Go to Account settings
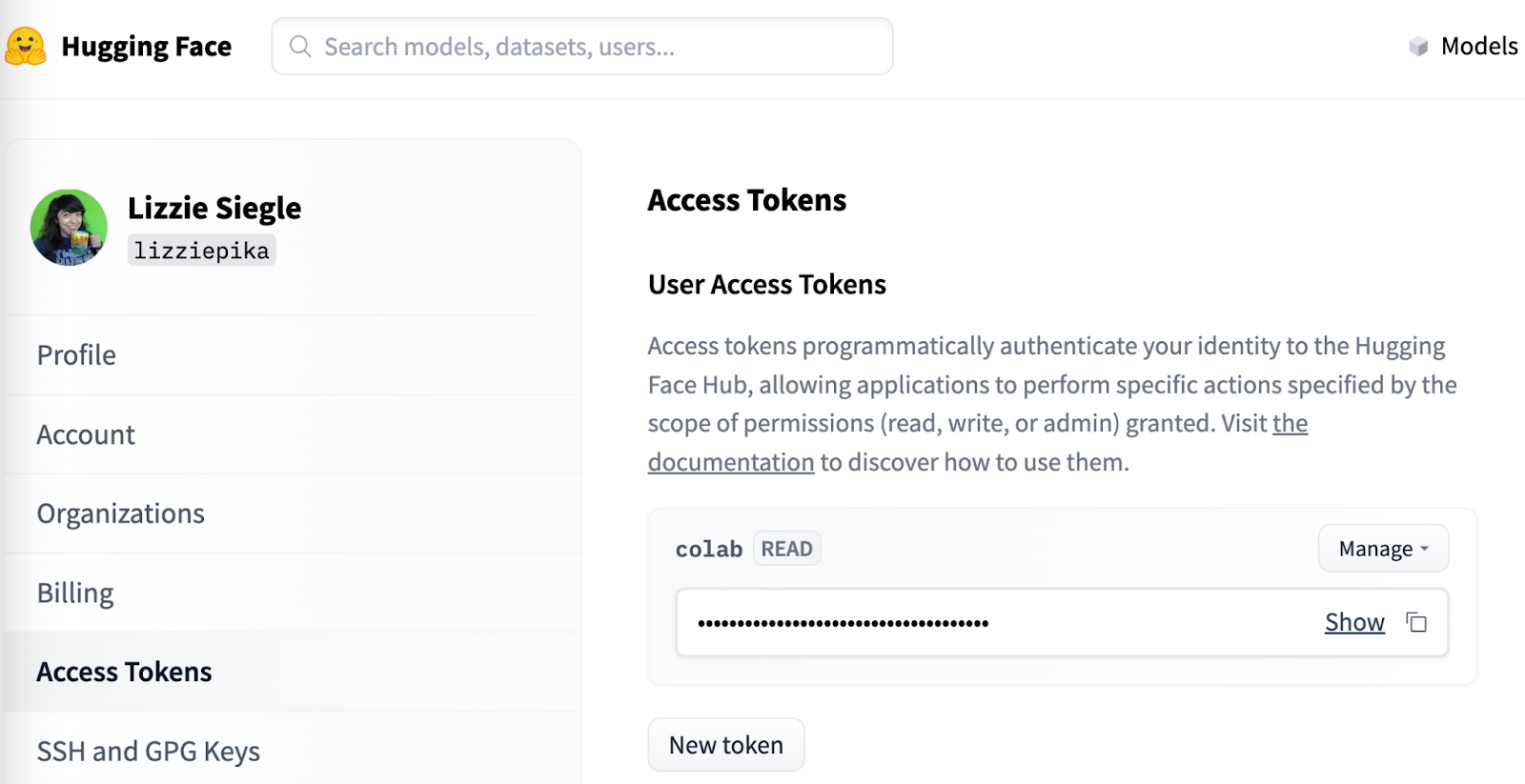Viewport: 1525px width, 784px height. (x=293, y=434)
